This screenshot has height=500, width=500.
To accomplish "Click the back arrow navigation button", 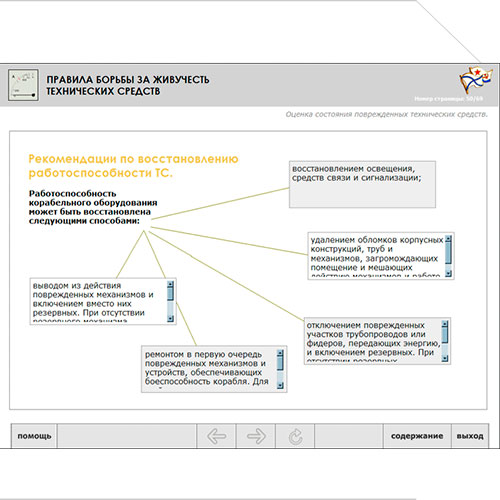I will tap(216, 436).
